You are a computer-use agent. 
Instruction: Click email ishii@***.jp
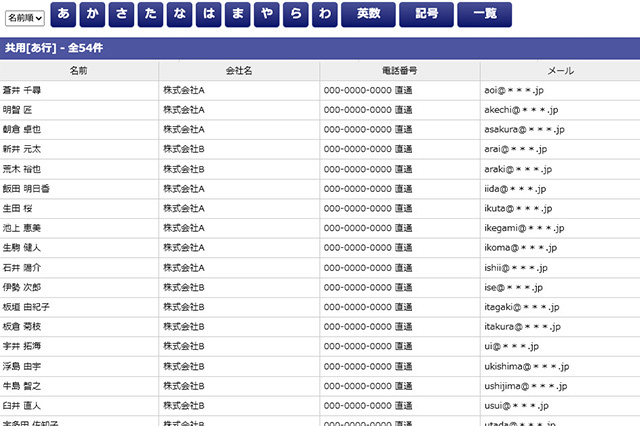click(x=516, y=268)
